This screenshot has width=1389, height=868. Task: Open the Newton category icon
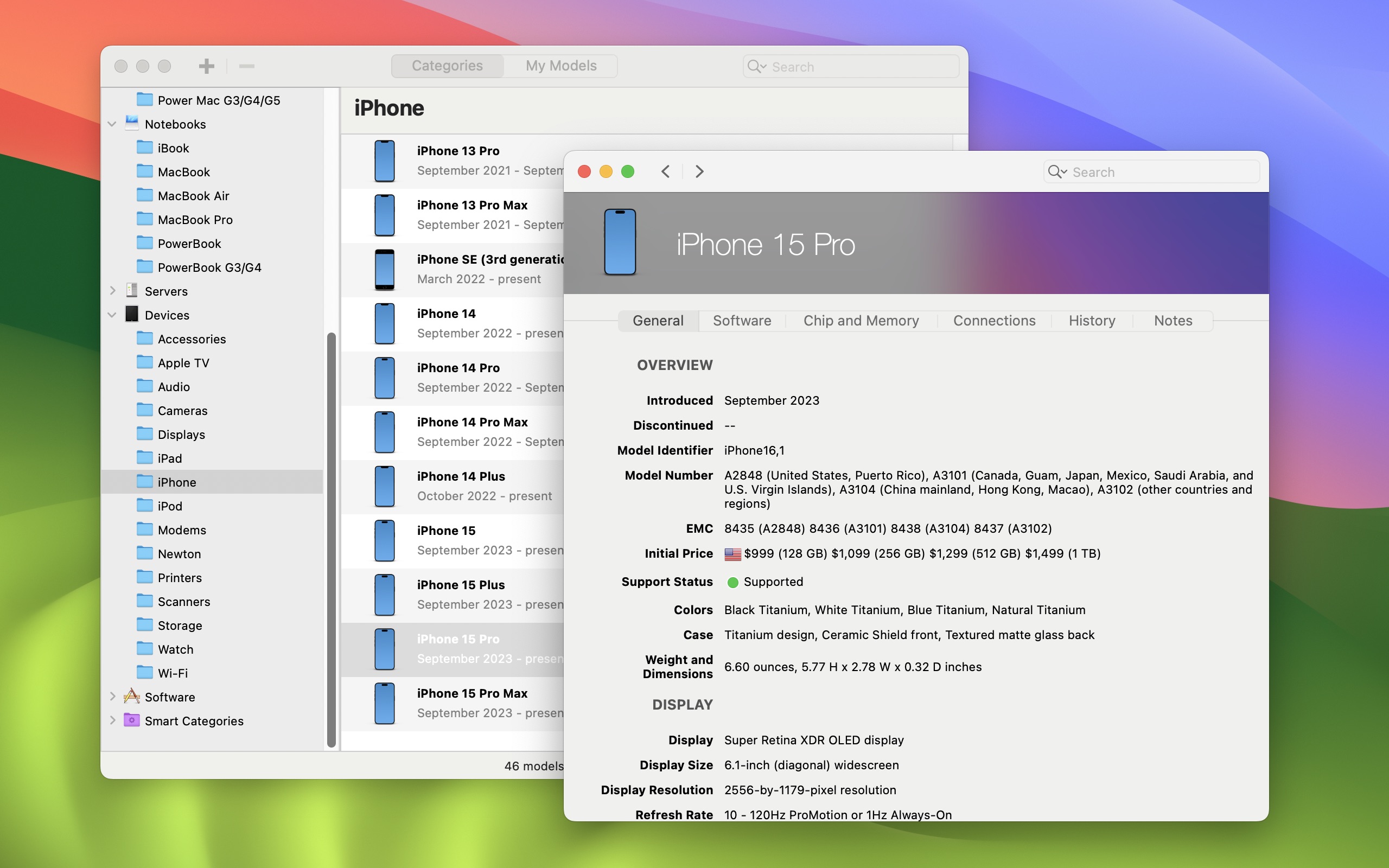click(143, 553)
